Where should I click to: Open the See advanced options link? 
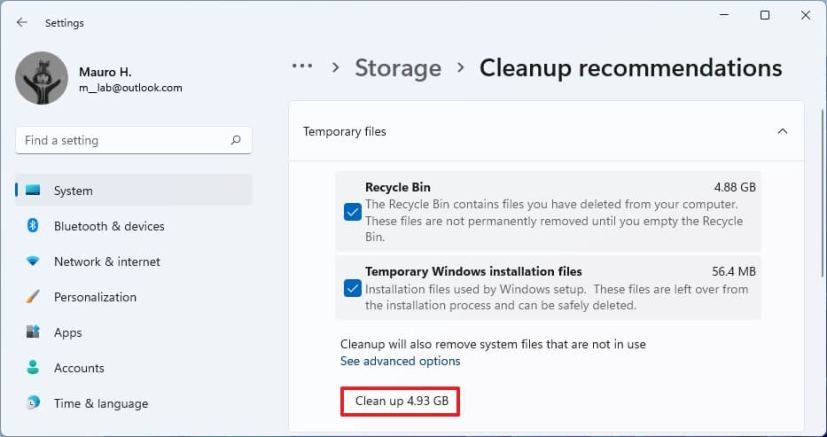point(400,361)
